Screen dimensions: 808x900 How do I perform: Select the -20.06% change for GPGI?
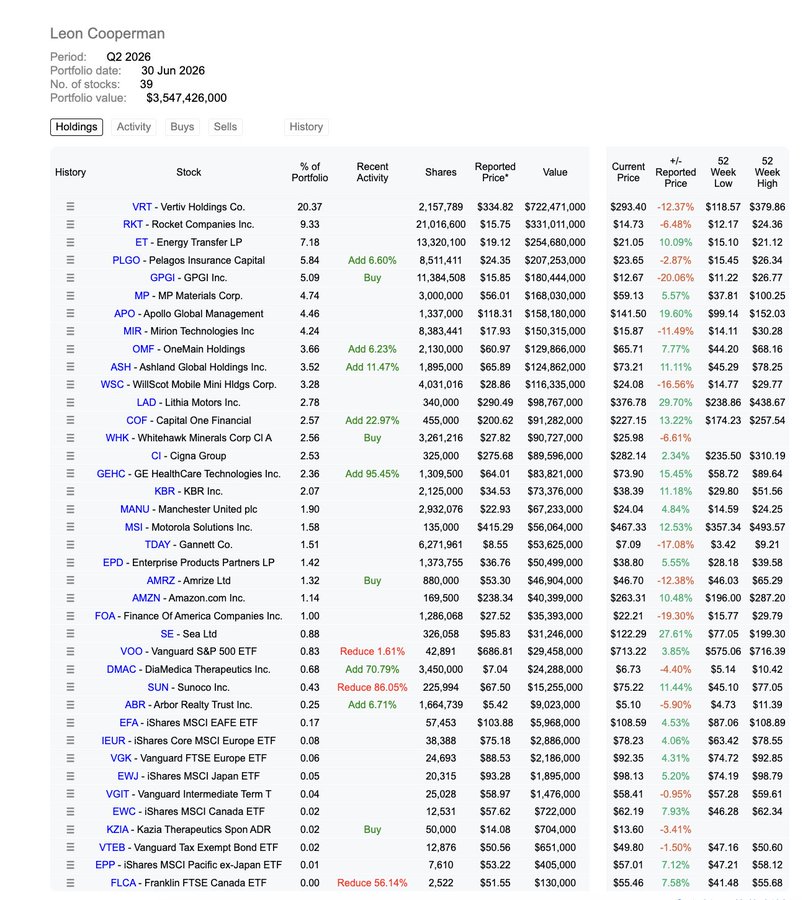tap(675, 278)
